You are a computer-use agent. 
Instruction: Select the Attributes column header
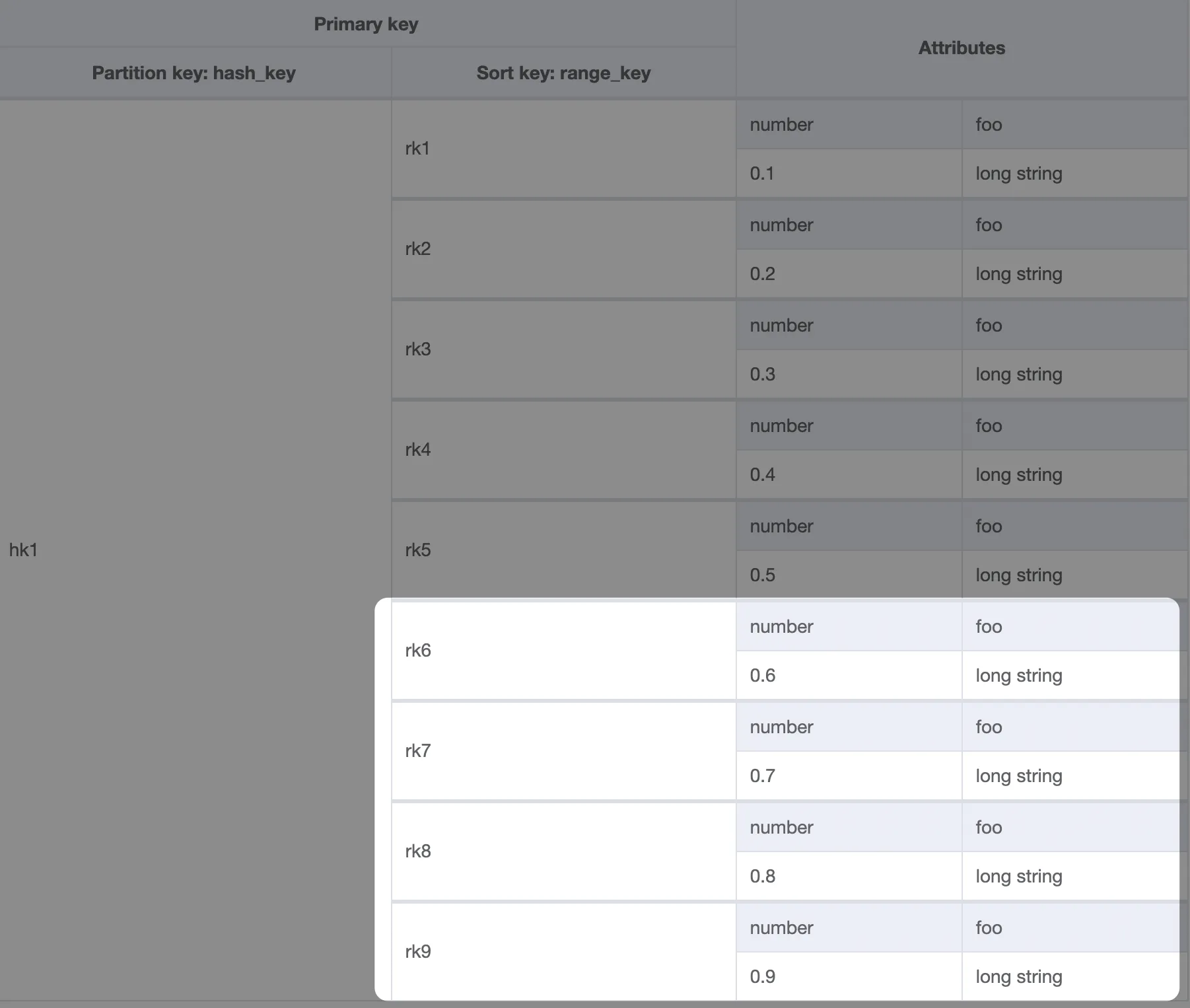click(x=962, y=48)
